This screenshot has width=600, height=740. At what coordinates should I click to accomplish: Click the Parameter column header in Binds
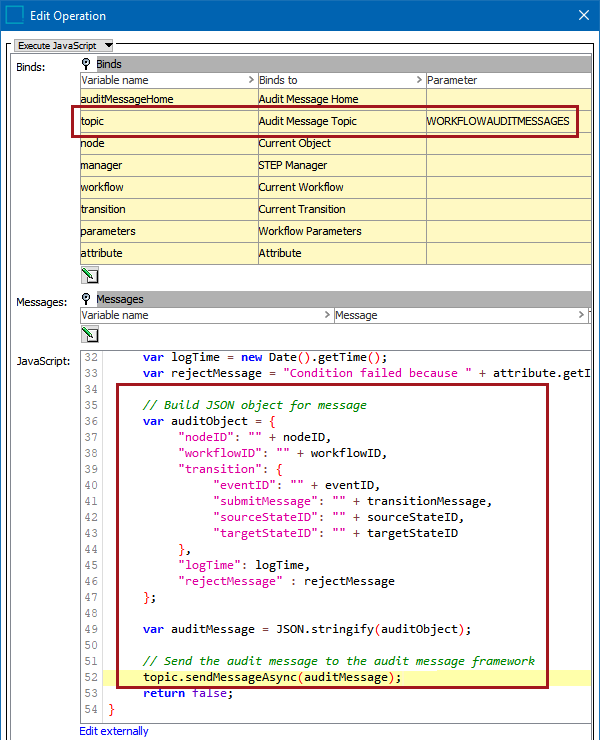500,80
